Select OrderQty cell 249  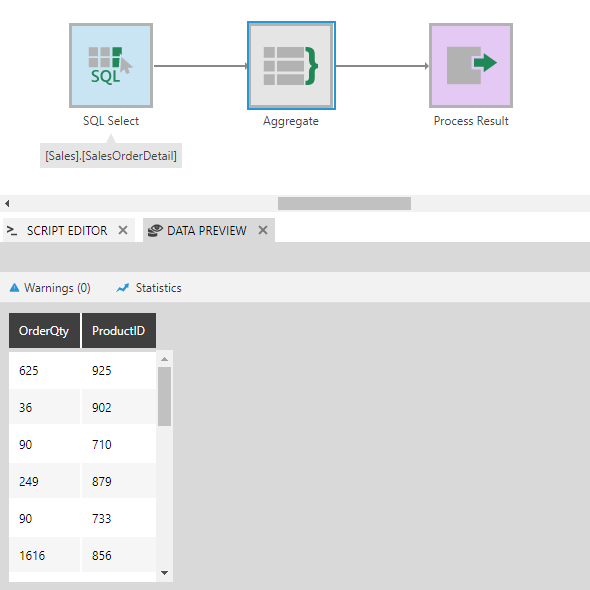pyautogui.click(x=44, y=481)
